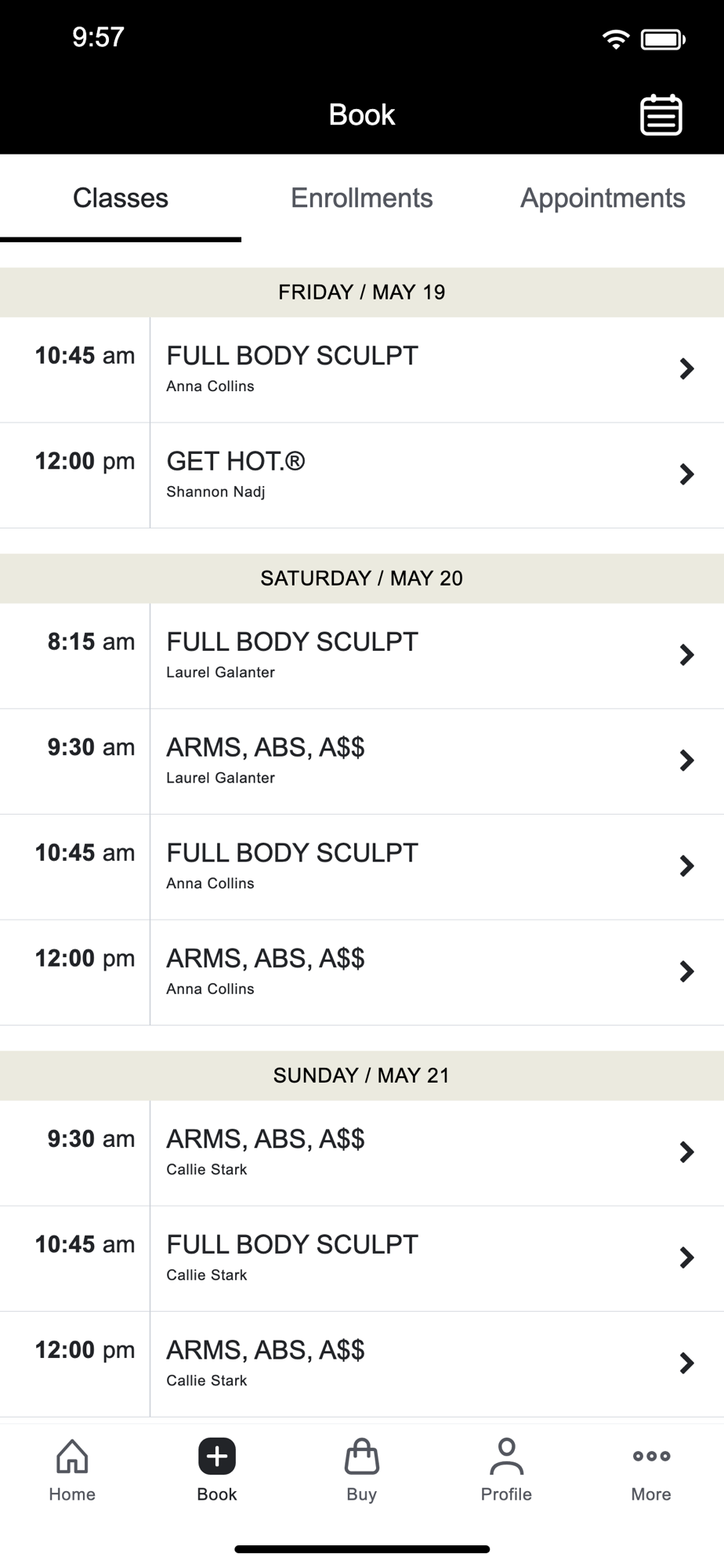Select the Classes tab
The height and width of the screenshot is (1568, 724).
pyautogui.click(x=121, y=198)
